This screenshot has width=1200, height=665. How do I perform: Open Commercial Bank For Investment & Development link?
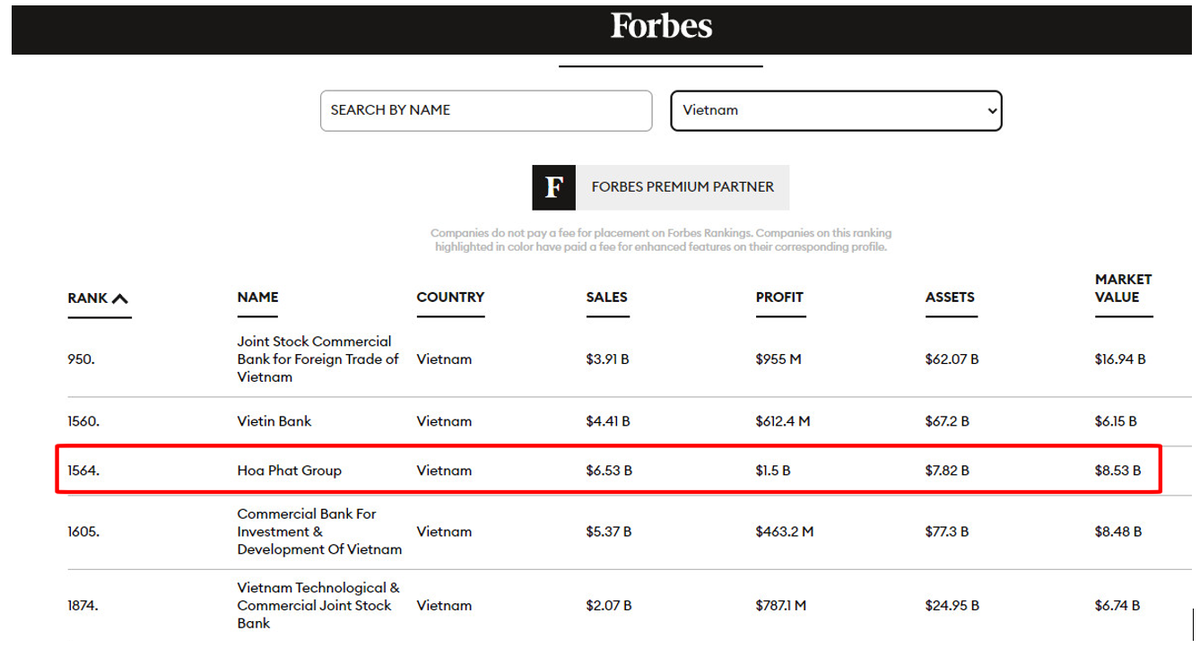point(319,531)
